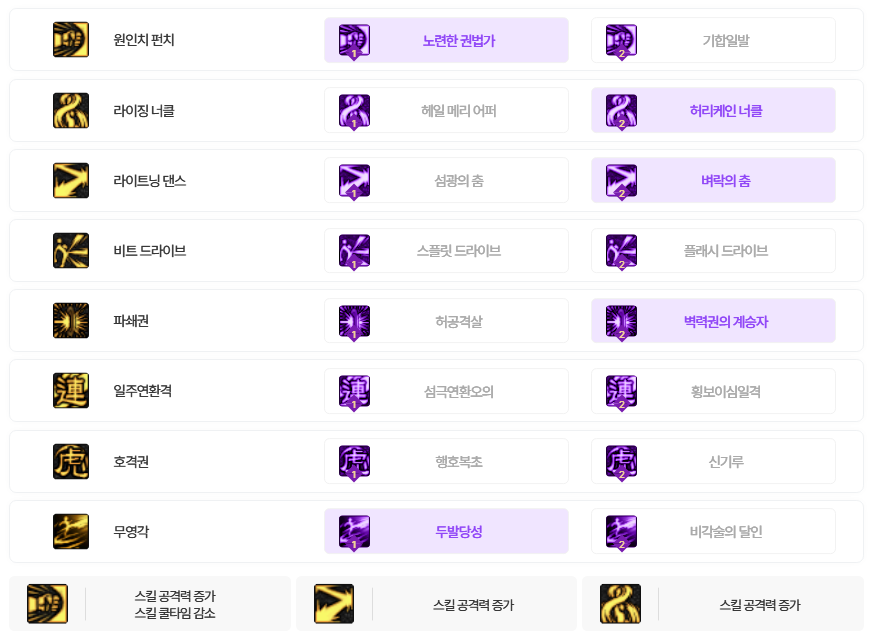Screen dimensions: 874x640
Task: Click the 횡보이심일격 enhancement icon
Action: click(621, 392)
